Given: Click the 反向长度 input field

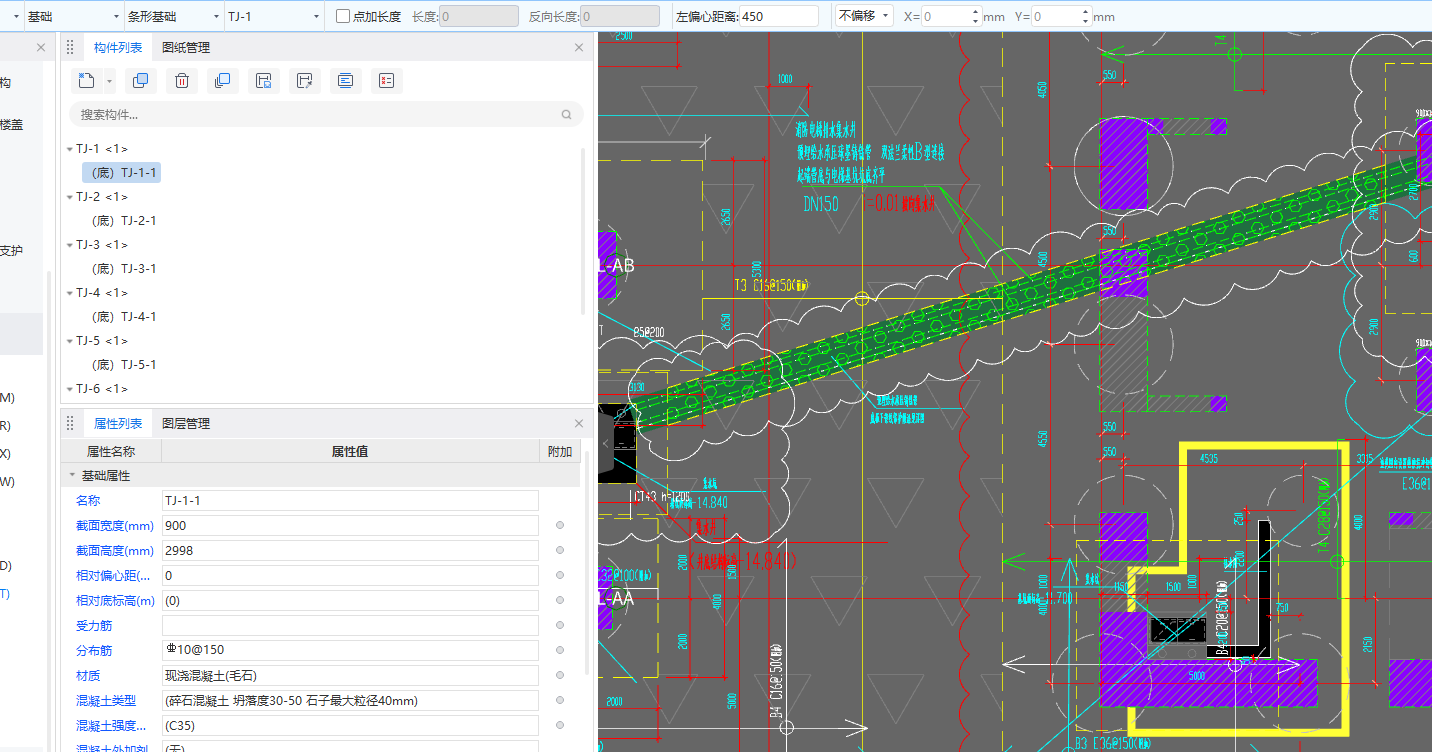Looking at the screenshot, I should click(620, 16).
